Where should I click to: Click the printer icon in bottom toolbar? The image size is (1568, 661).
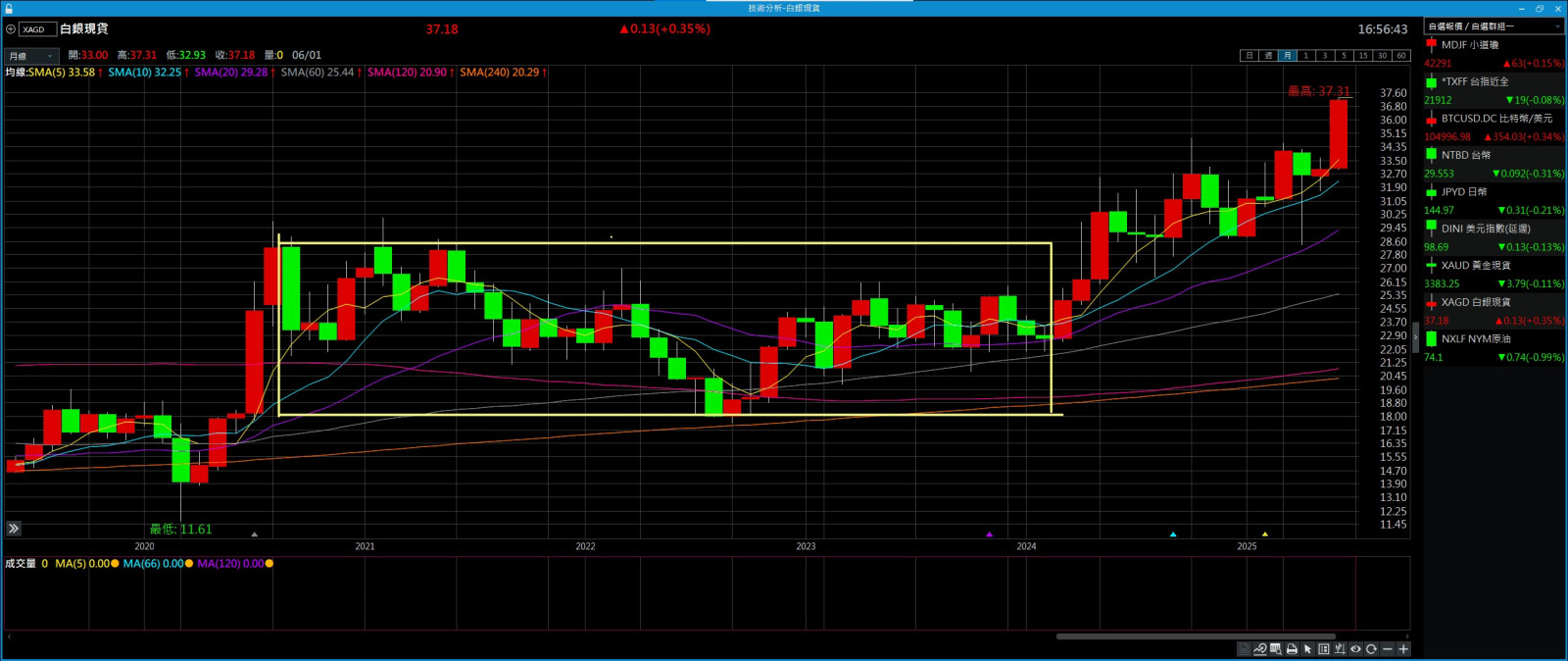1292,649
